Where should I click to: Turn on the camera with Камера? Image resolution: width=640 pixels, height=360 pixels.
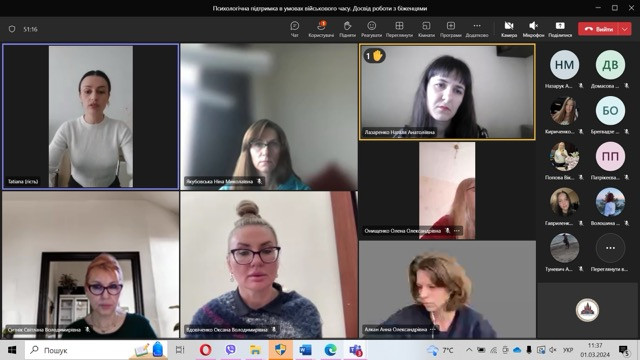(x=509, y=29)
